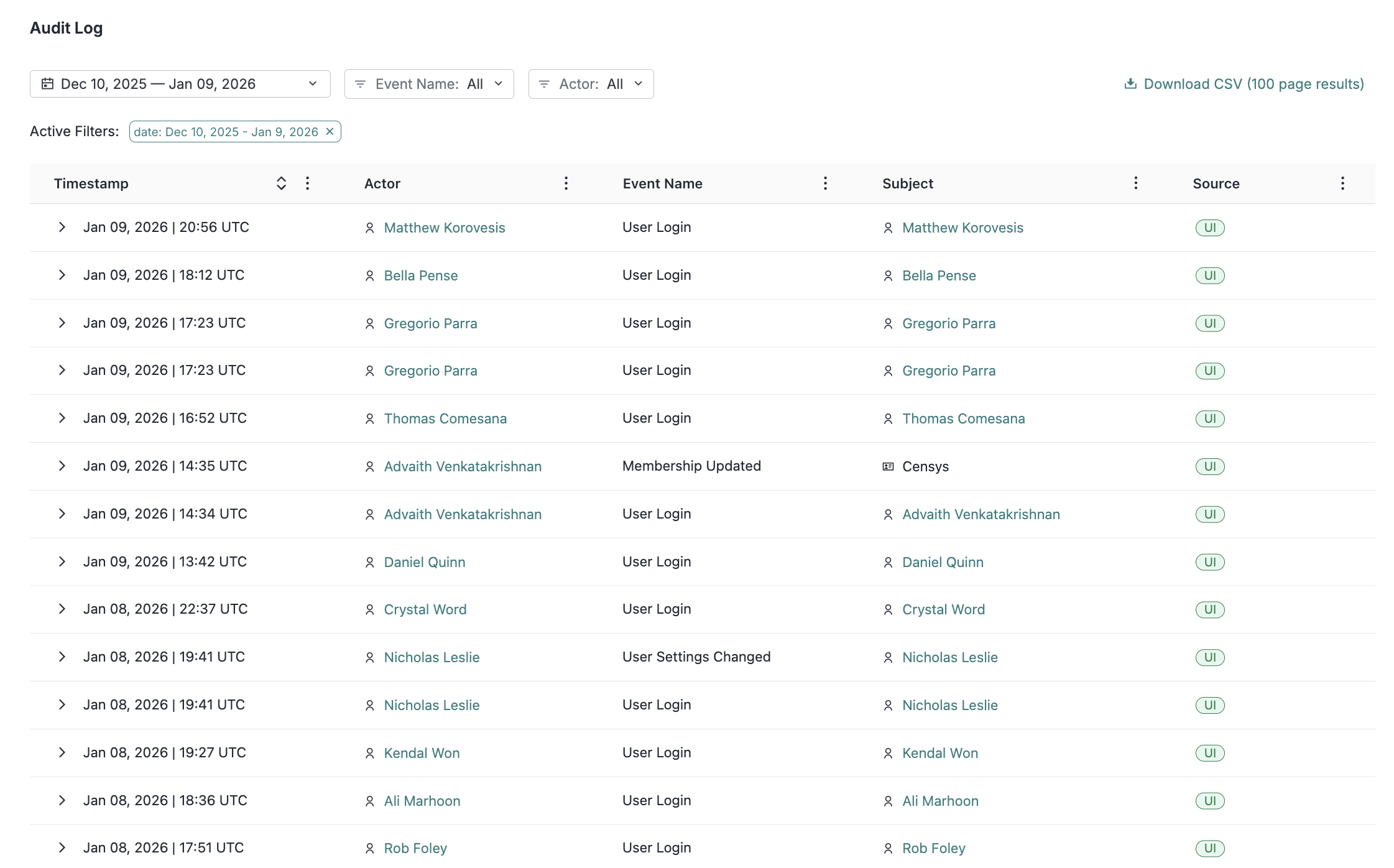Open actor link Bella Pense
The width and height of the screenshot is (1394, 868).
420,276
